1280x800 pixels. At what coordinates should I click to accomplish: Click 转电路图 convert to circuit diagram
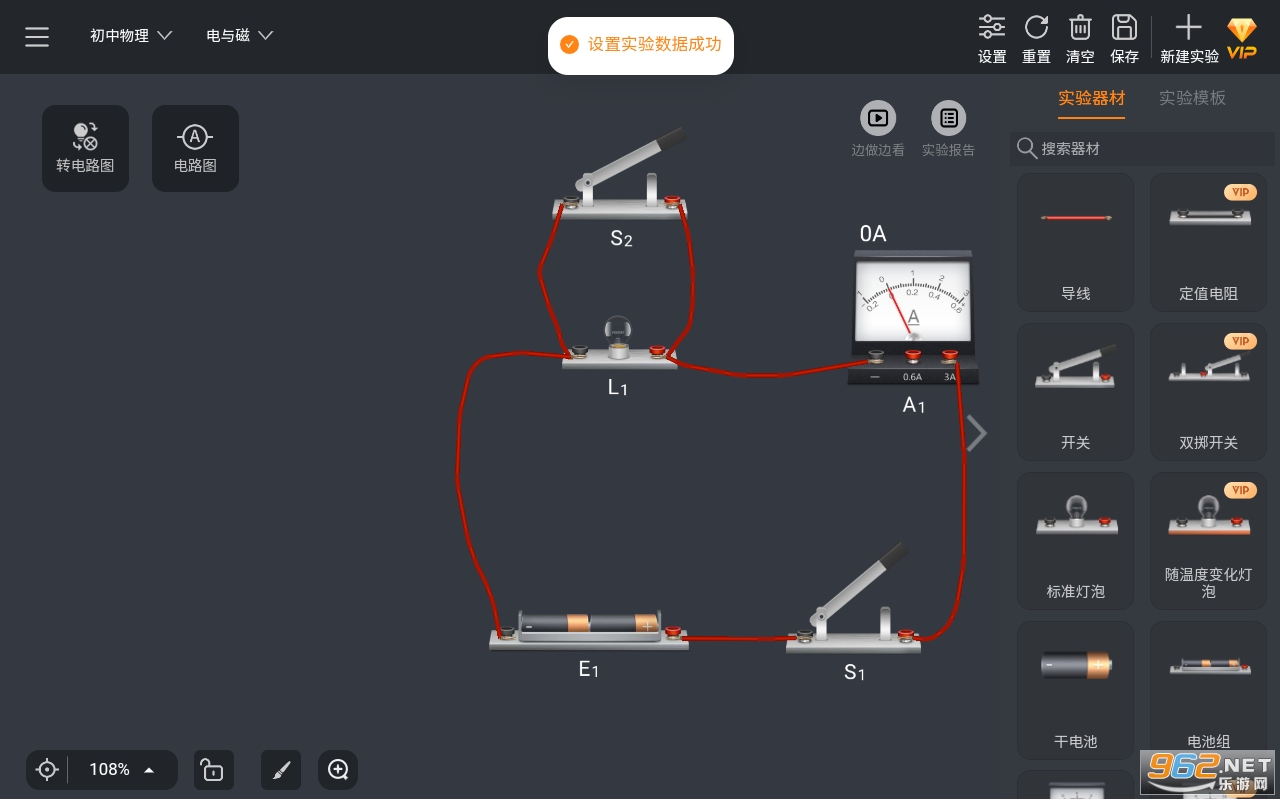pos(85,148)
